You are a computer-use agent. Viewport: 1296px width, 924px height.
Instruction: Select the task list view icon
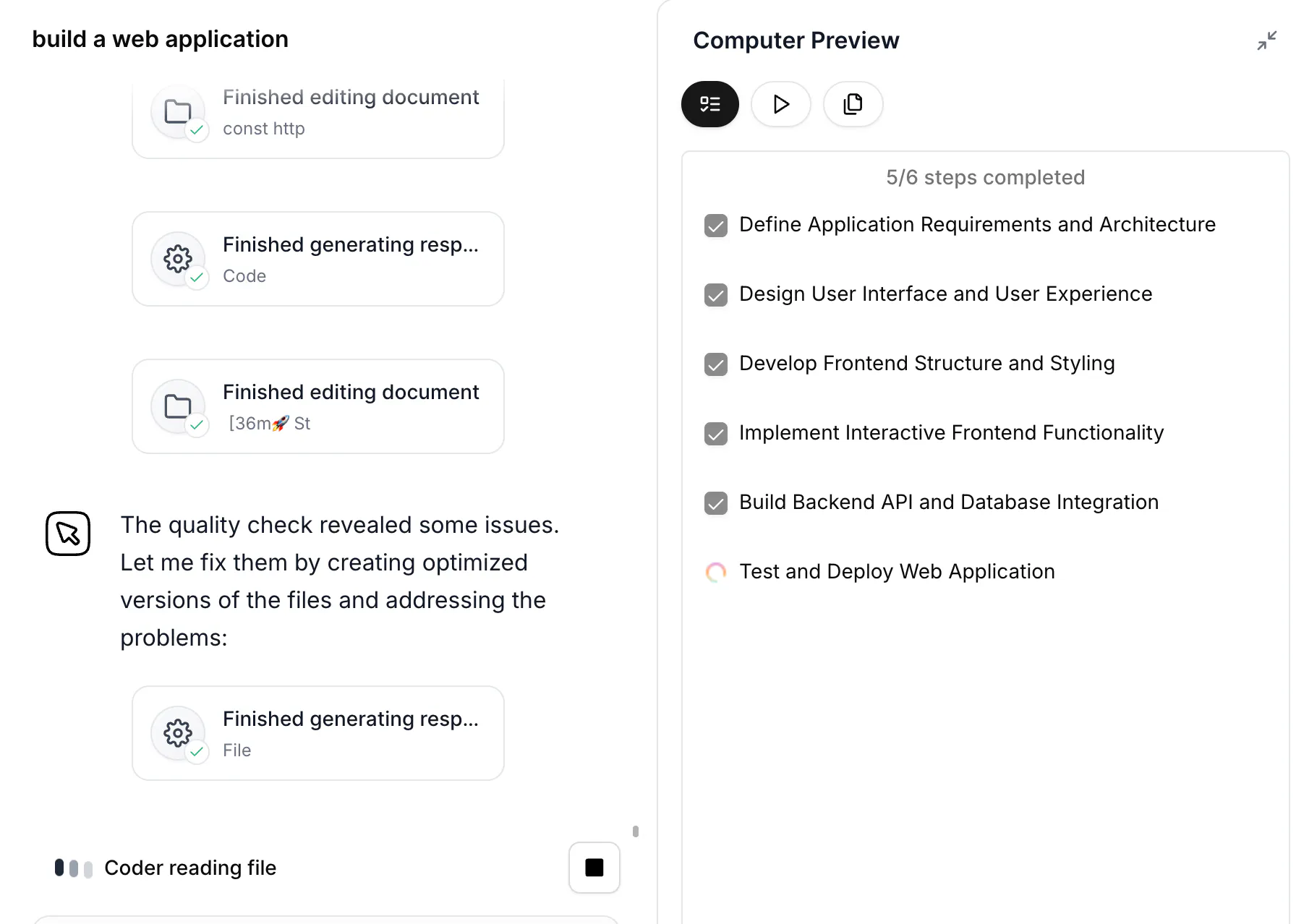709,104
